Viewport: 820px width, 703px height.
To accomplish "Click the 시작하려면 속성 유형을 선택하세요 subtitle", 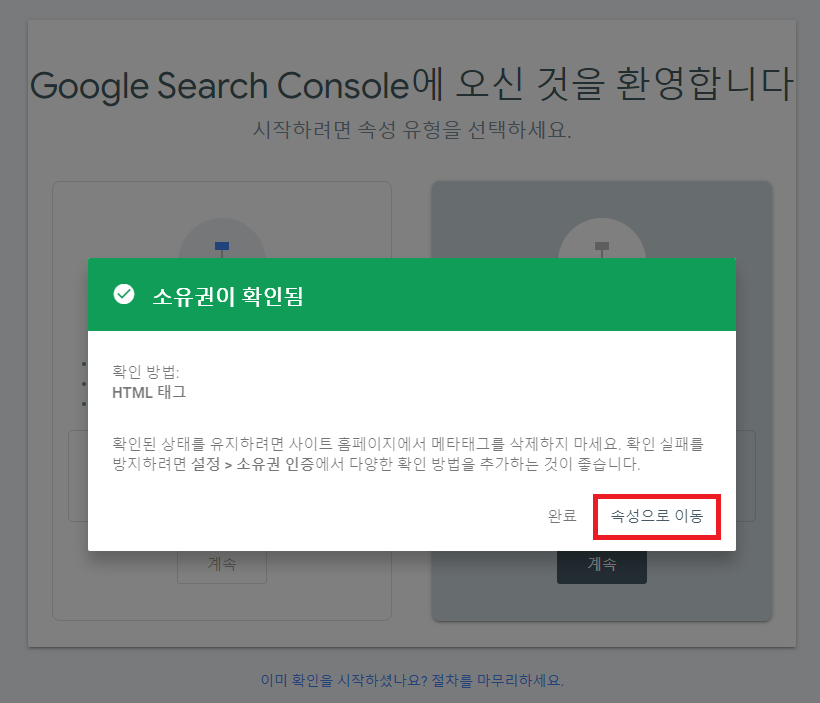I will 412,129.
